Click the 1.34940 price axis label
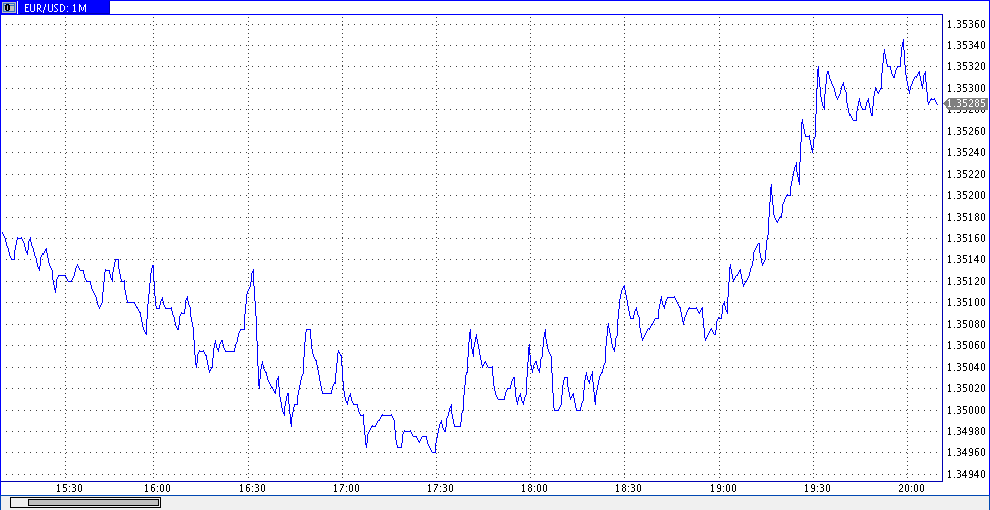Screen dimensions: 990x510 (x=967, y=474)
